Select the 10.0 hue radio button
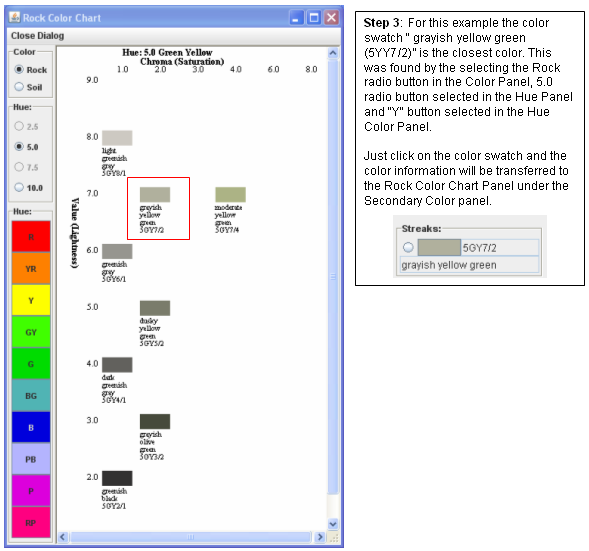The width and height of the screenshot is (589, 551). coord(19,187)
